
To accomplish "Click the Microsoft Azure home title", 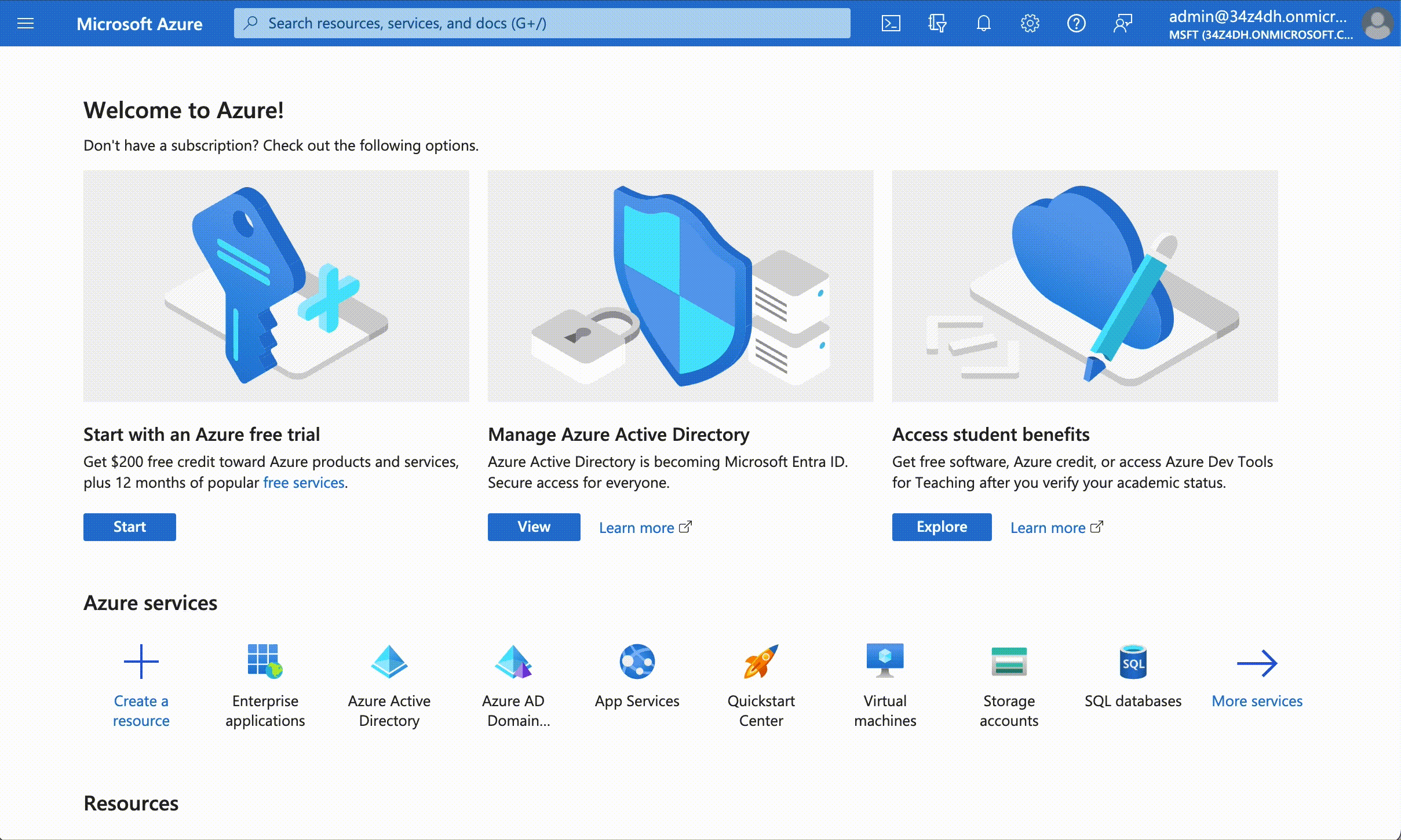I will click(x=139, y=23).
